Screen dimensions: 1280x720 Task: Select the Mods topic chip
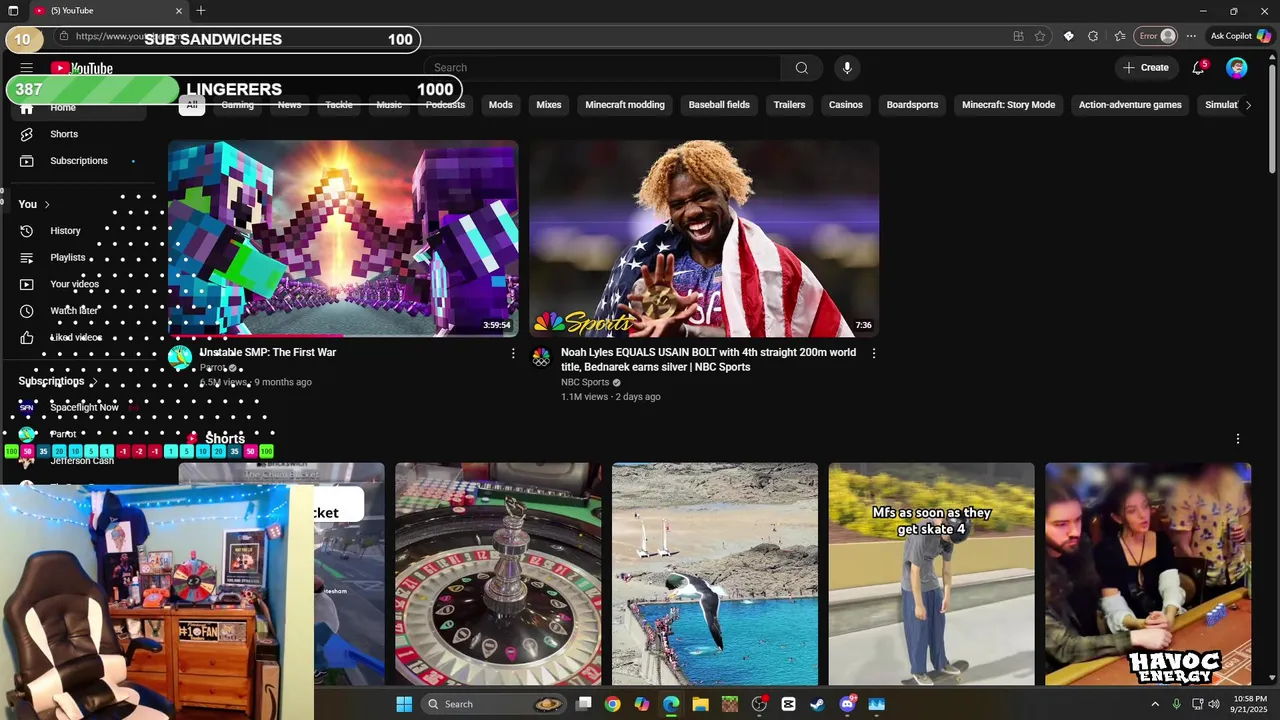(501, 105)
